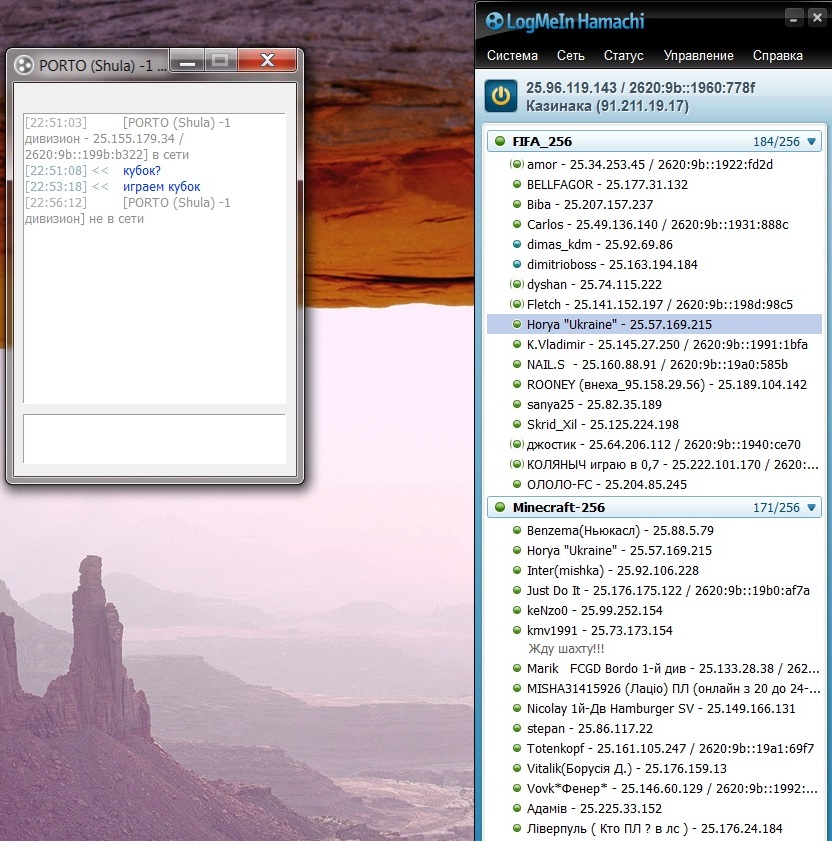Click the 184/256 member count
The height and width of the screenshot is (841, 832).
click(x=776, y=142)
